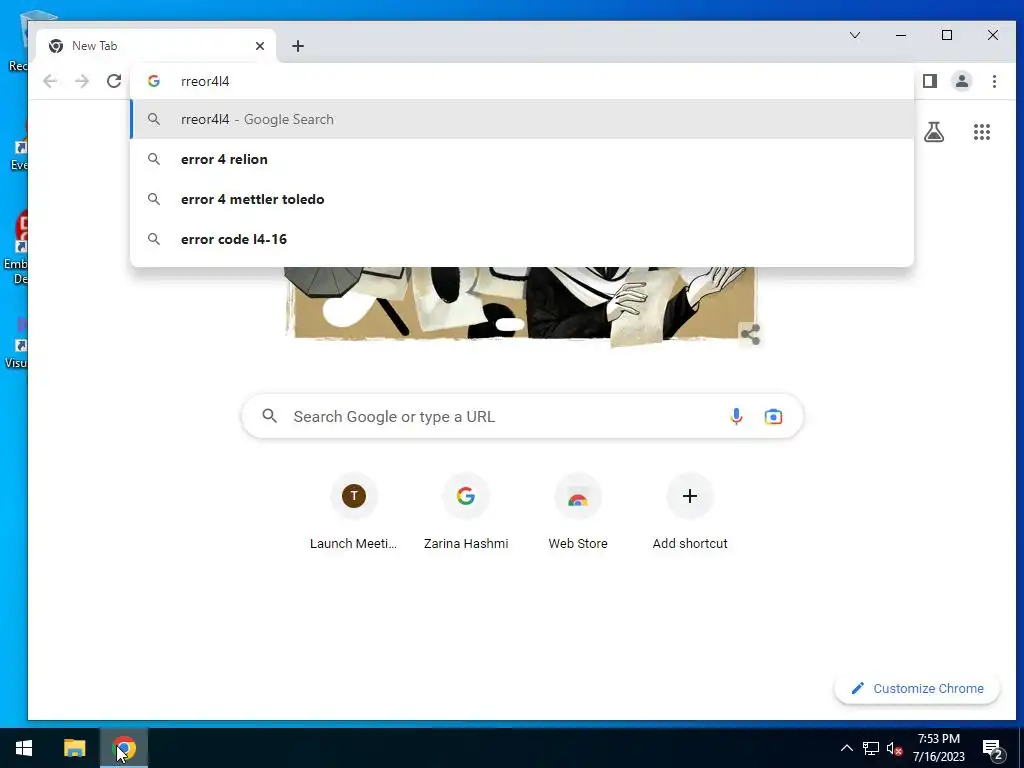Open the Google apps grid

[x=982, y=132]
